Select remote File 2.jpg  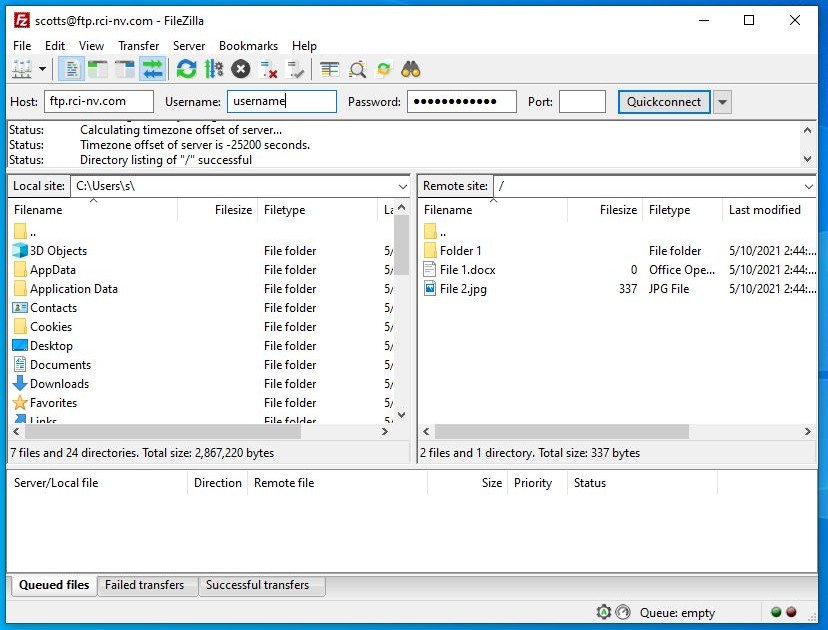[x=463, y=289]
